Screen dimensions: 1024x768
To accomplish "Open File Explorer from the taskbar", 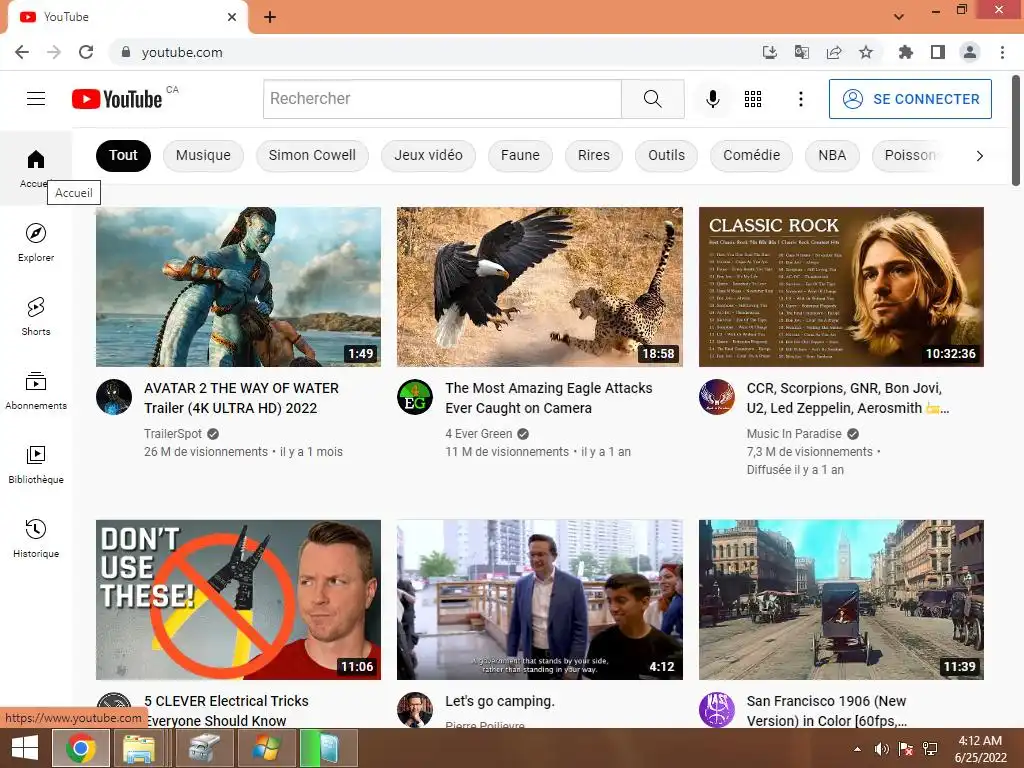I will click(139, 748).
